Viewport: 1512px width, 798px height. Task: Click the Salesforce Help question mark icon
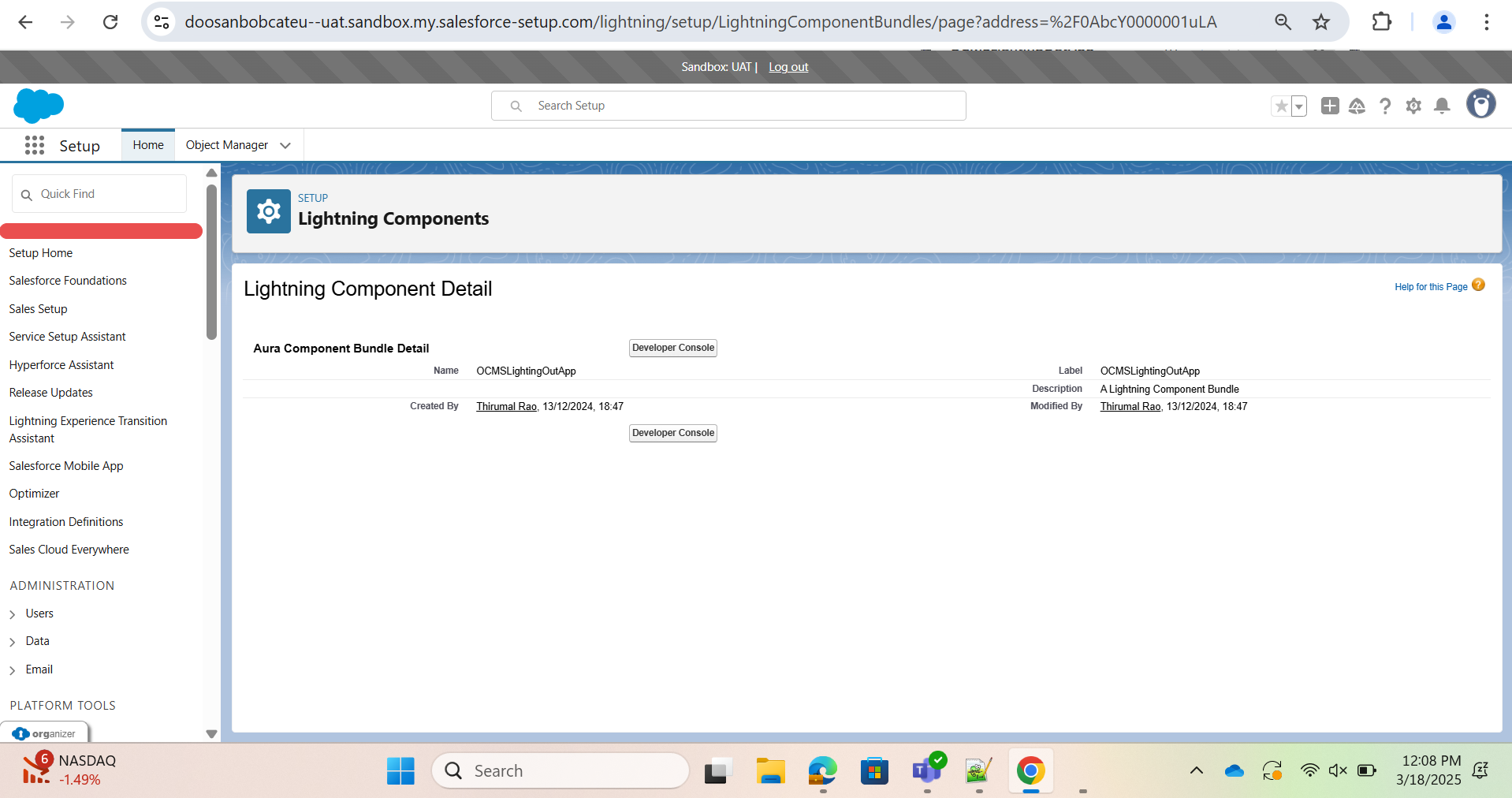pos(1384,106)
